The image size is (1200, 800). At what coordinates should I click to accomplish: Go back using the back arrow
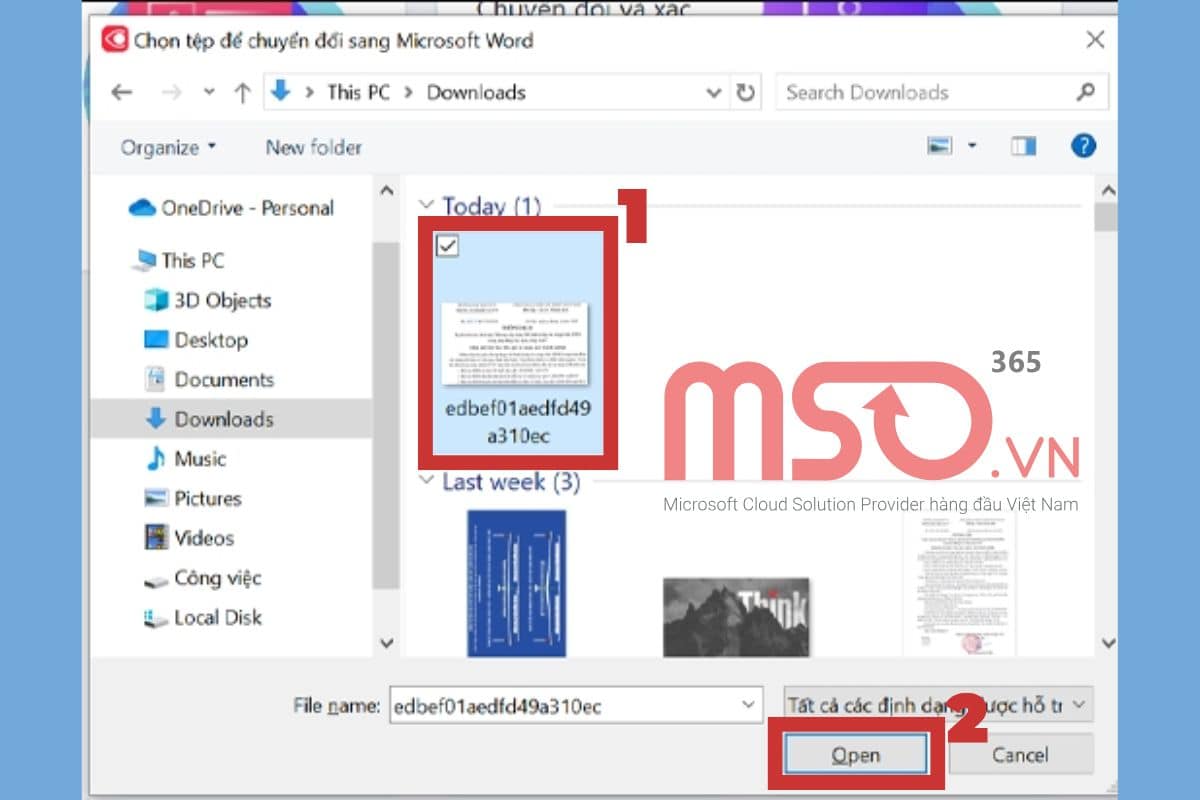[122, 93]
